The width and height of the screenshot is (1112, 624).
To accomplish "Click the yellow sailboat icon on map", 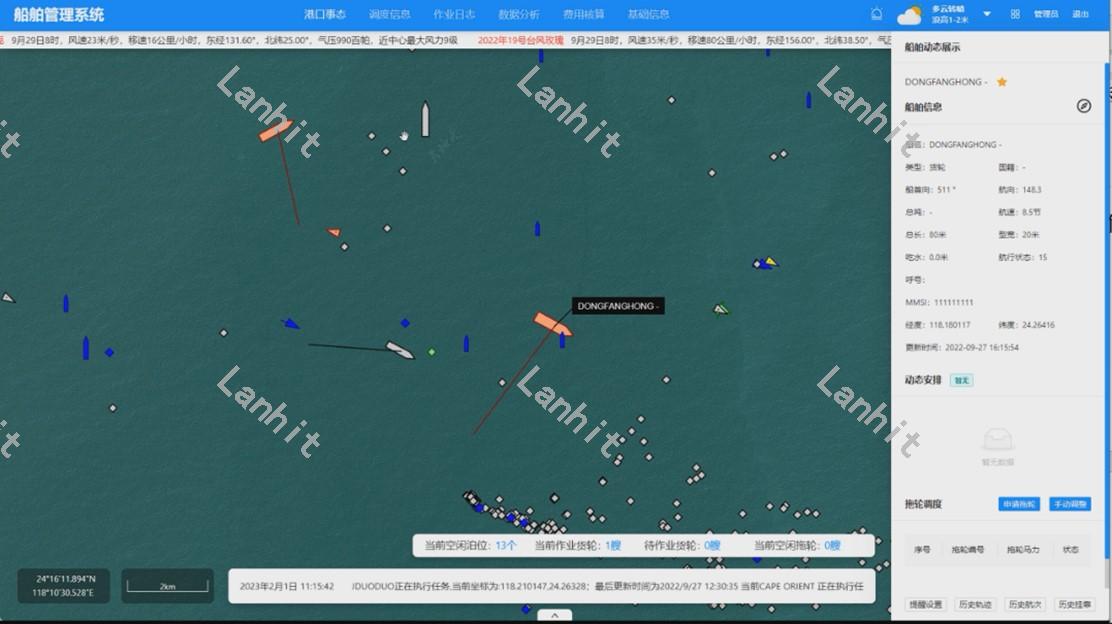I will click(768, 263).
